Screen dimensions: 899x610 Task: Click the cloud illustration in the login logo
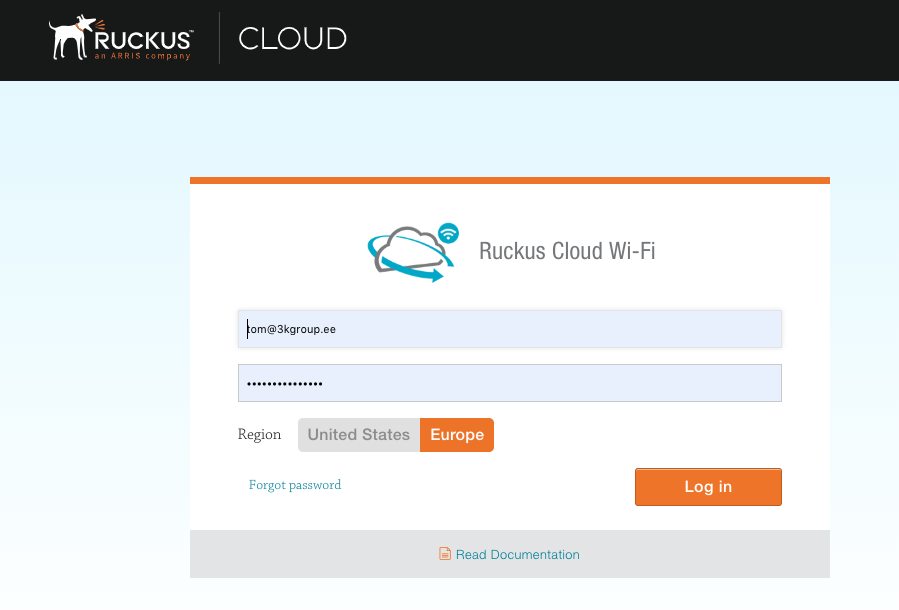coord(404,247)
